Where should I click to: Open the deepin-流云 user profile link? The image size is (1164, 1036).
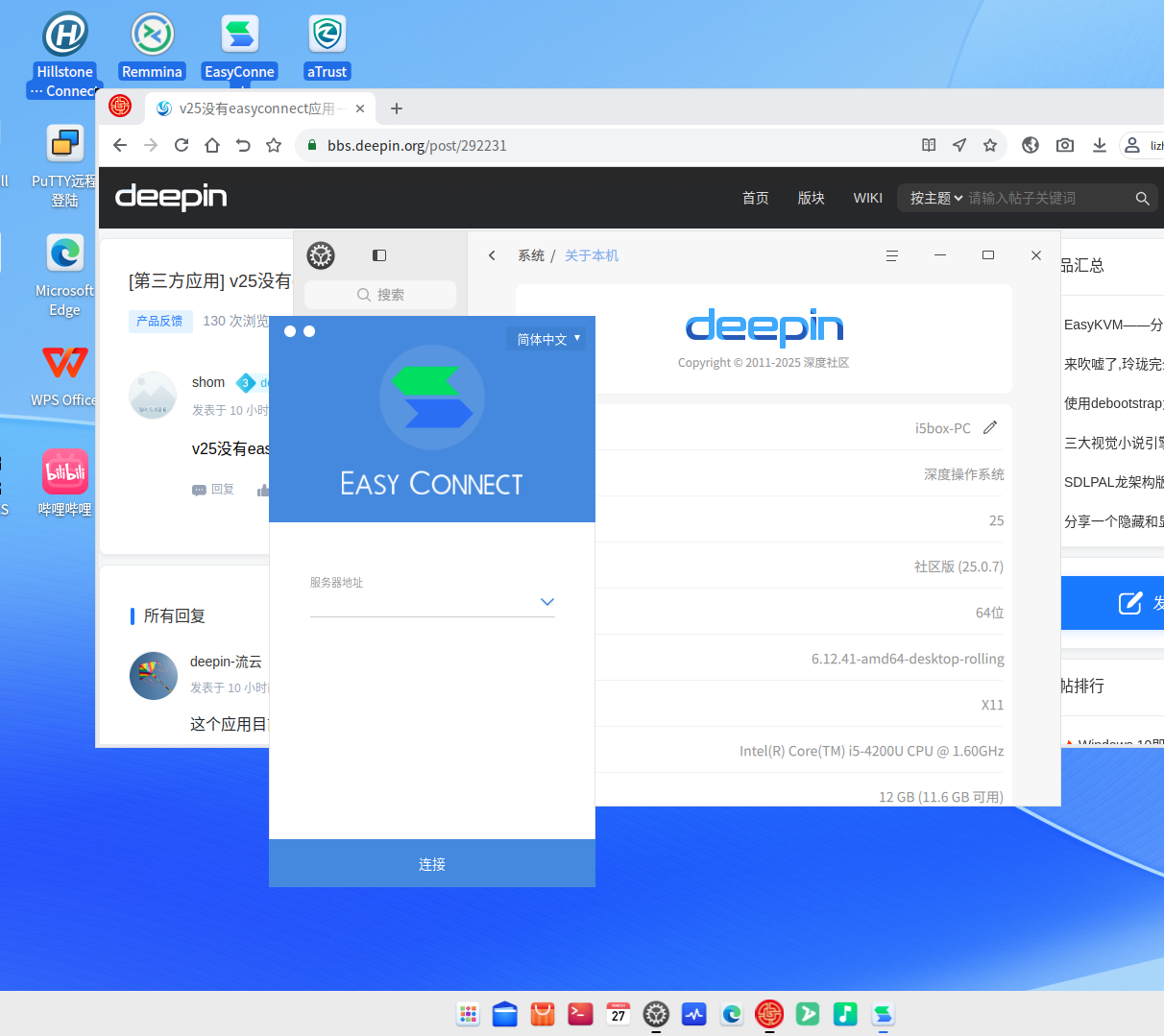[x=226, y=662]
